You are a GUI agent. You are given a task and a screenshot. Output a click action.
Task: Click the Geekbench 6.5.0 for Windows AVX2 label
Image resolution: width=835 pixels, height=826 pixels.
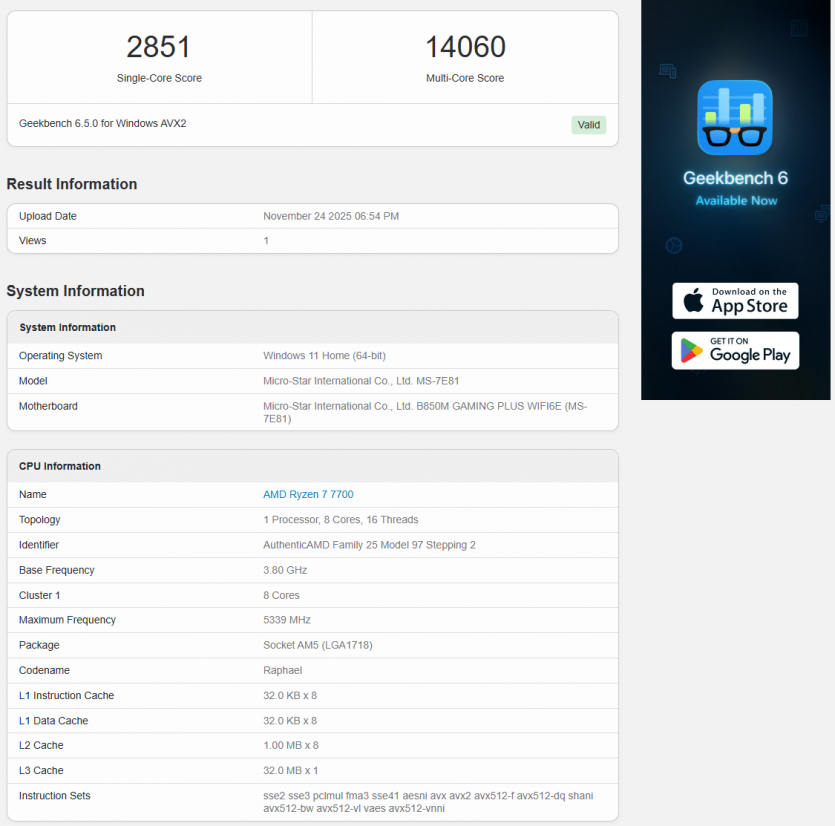pos(103,124)
